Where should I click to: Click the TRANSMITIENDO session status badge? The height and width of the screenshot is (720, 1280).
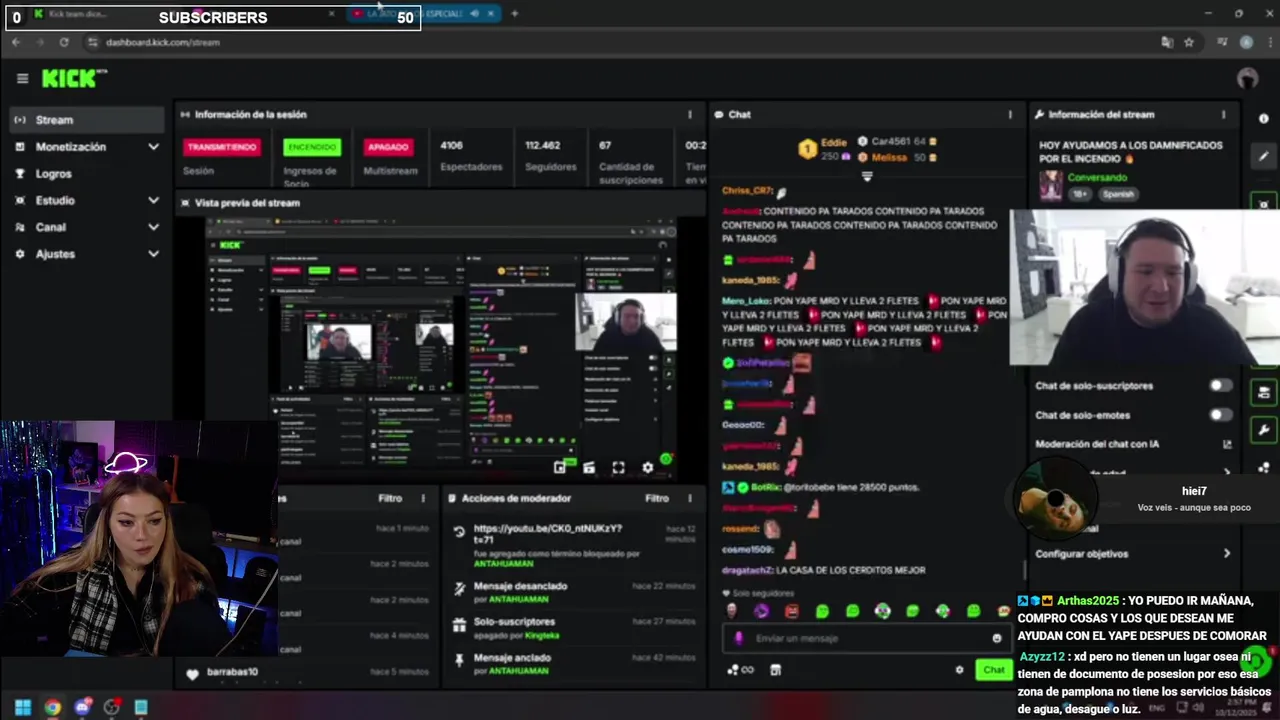click(222, 147)
